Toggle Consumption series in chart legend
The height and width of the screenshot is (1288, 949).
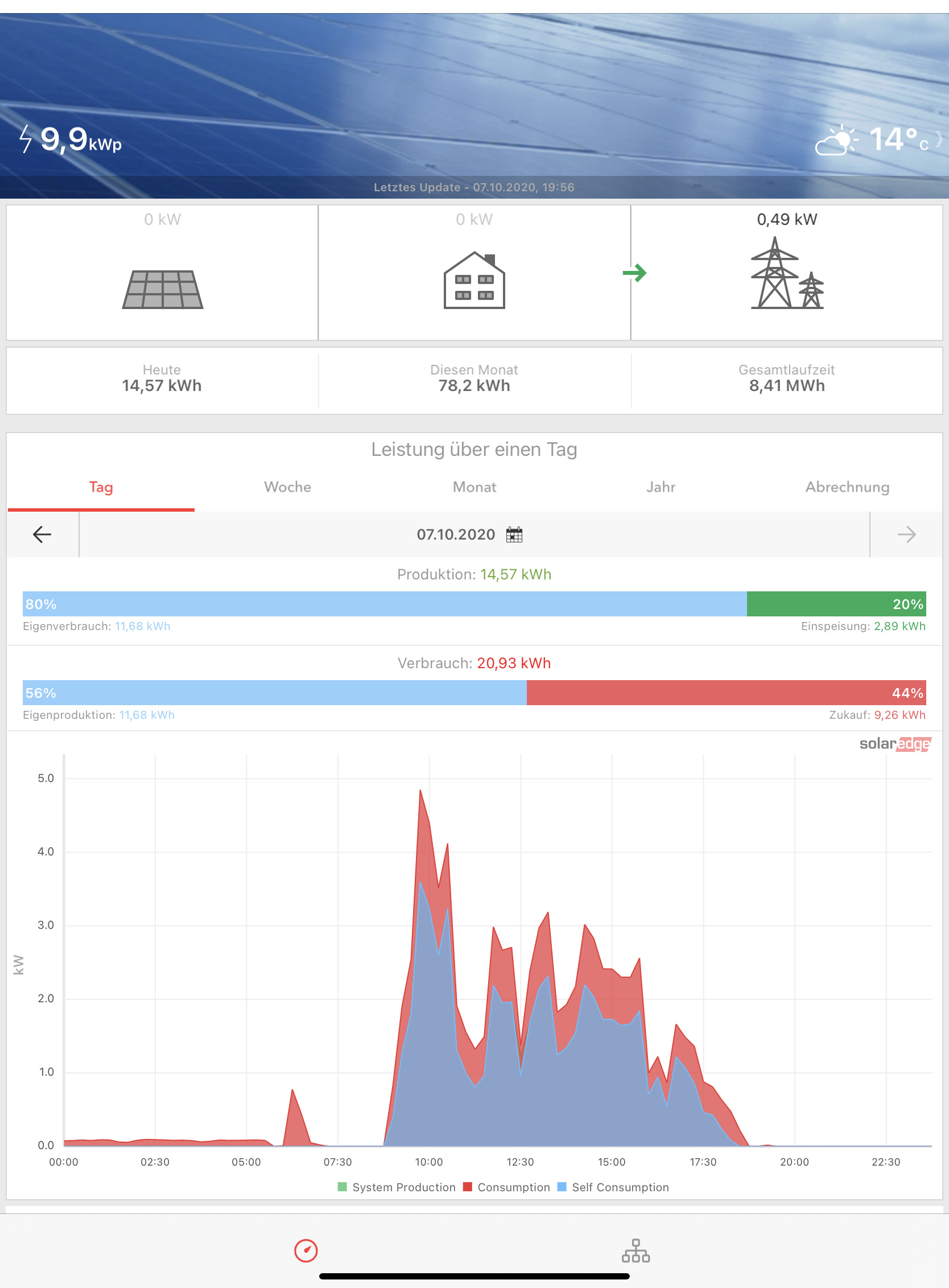coord(507,1187)
